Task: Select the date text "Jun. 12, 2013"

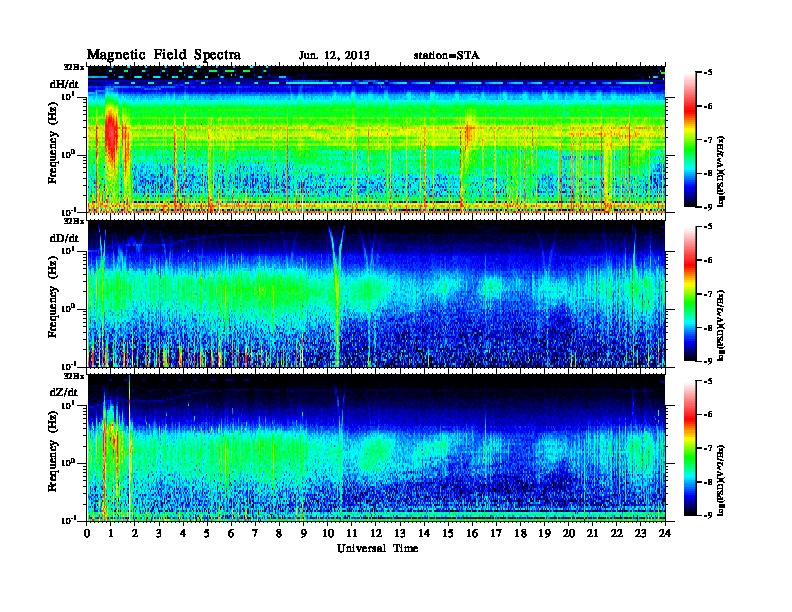Action: pyautogui.click(x=334, y=56)
